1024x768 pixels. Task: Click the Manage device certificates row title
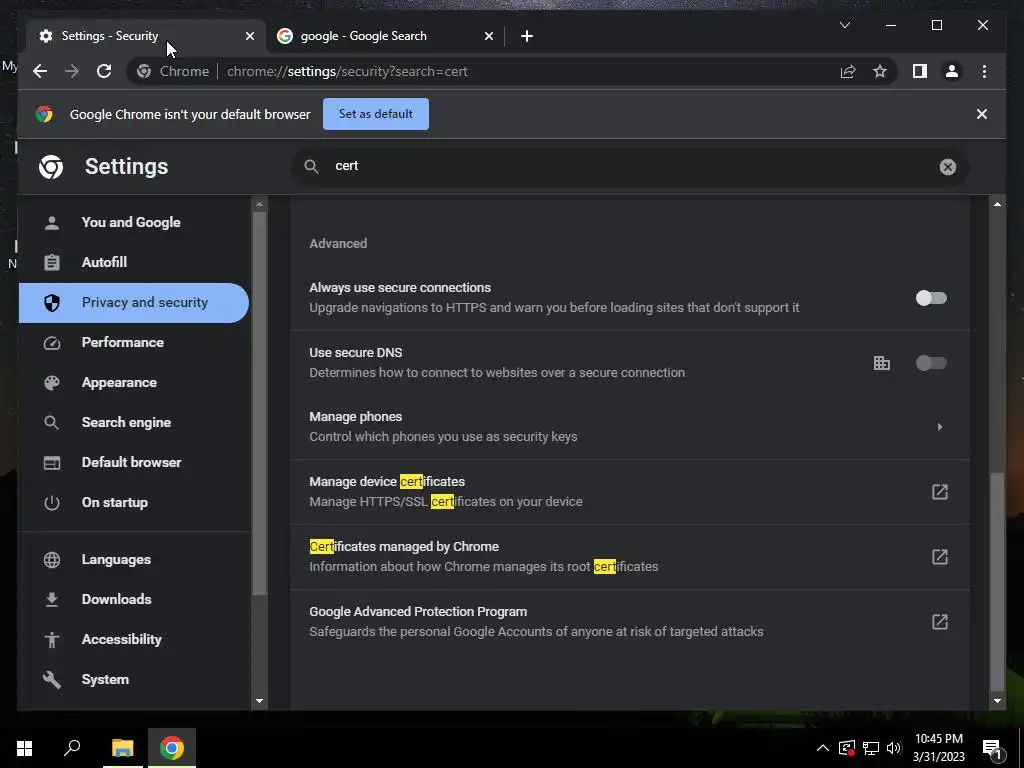pos(387,481)
